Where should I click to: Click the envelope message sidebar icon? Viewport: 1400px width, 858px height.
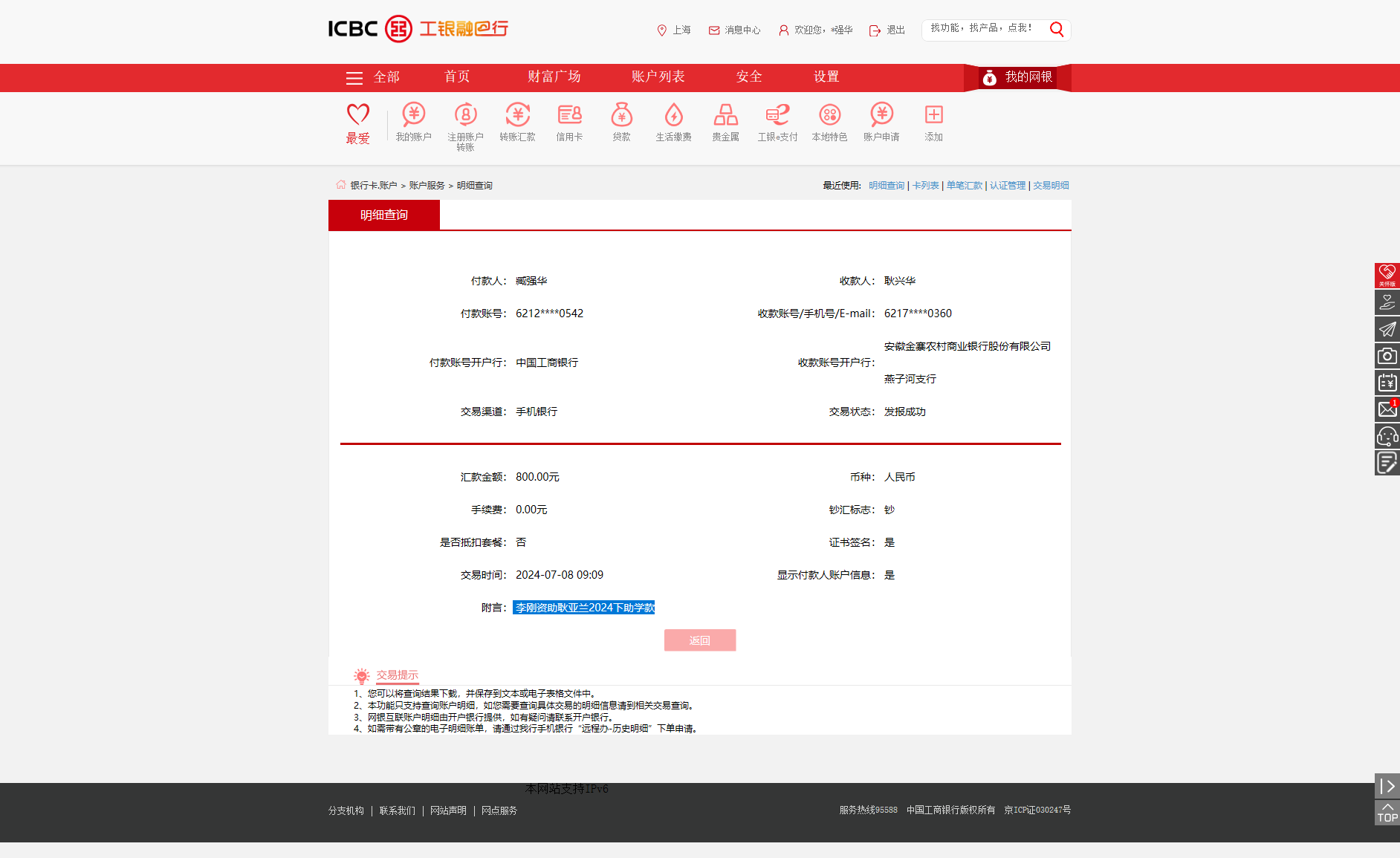point(1387,409)
